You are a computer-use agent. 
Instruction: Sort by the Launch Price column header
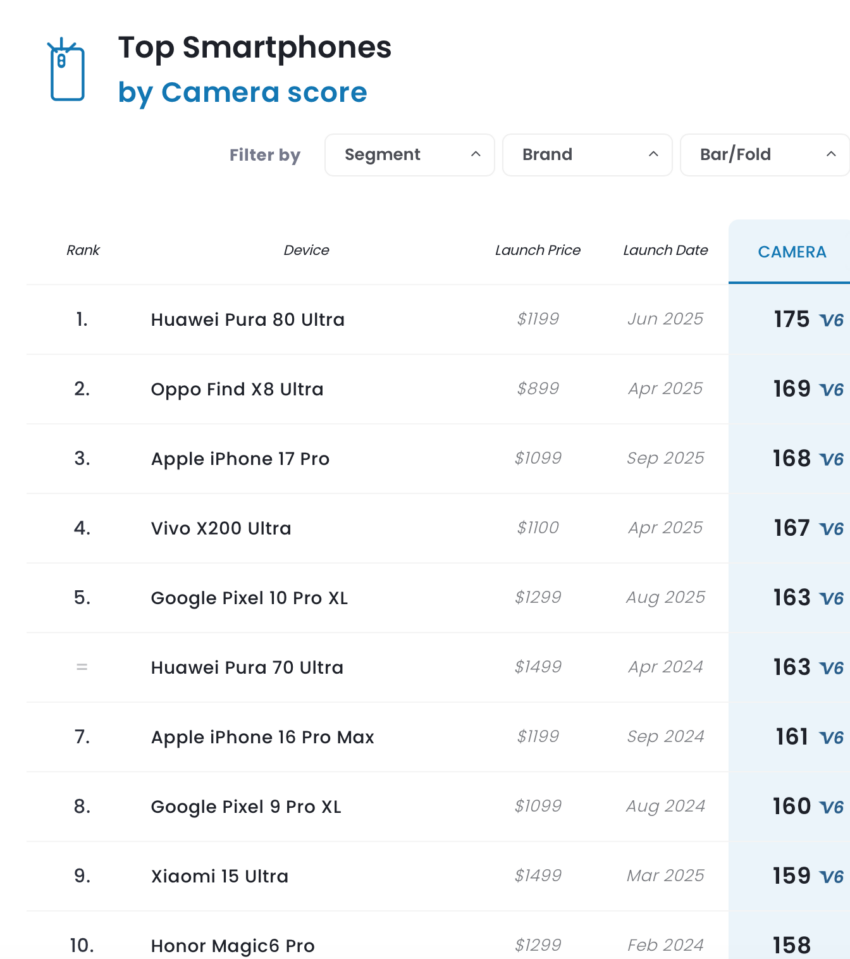click(x=538, y=250)
